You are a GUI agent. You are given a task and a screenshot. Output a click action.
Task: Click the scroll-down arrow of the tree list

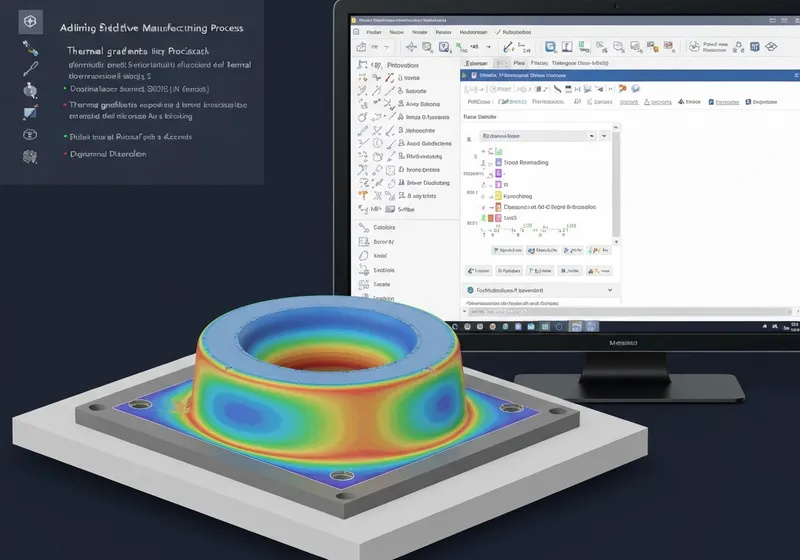click(616, 242)
